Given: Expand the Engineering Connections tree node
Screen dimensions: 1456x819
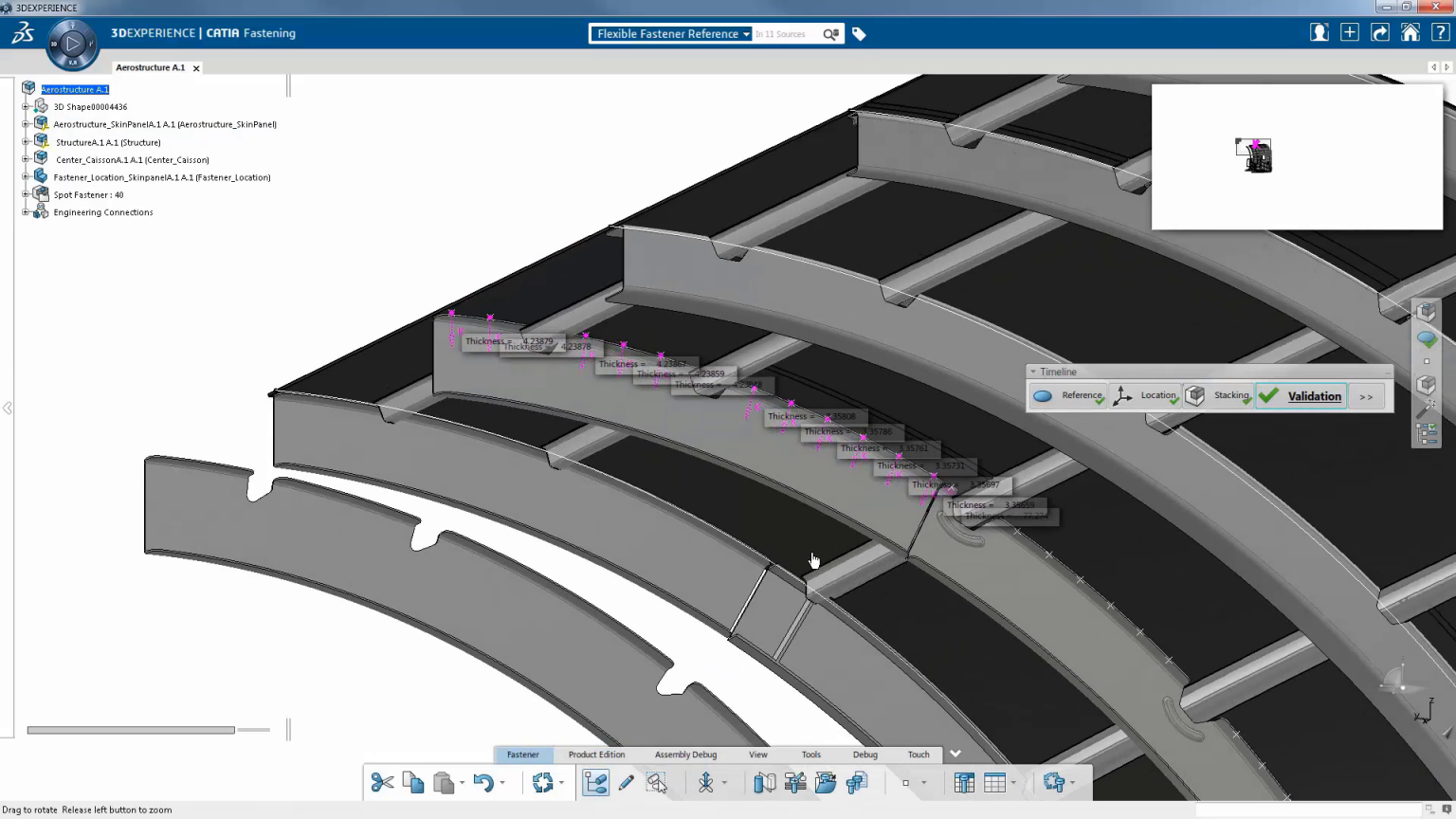Looking at the screenshot, I should pos(26,212).
